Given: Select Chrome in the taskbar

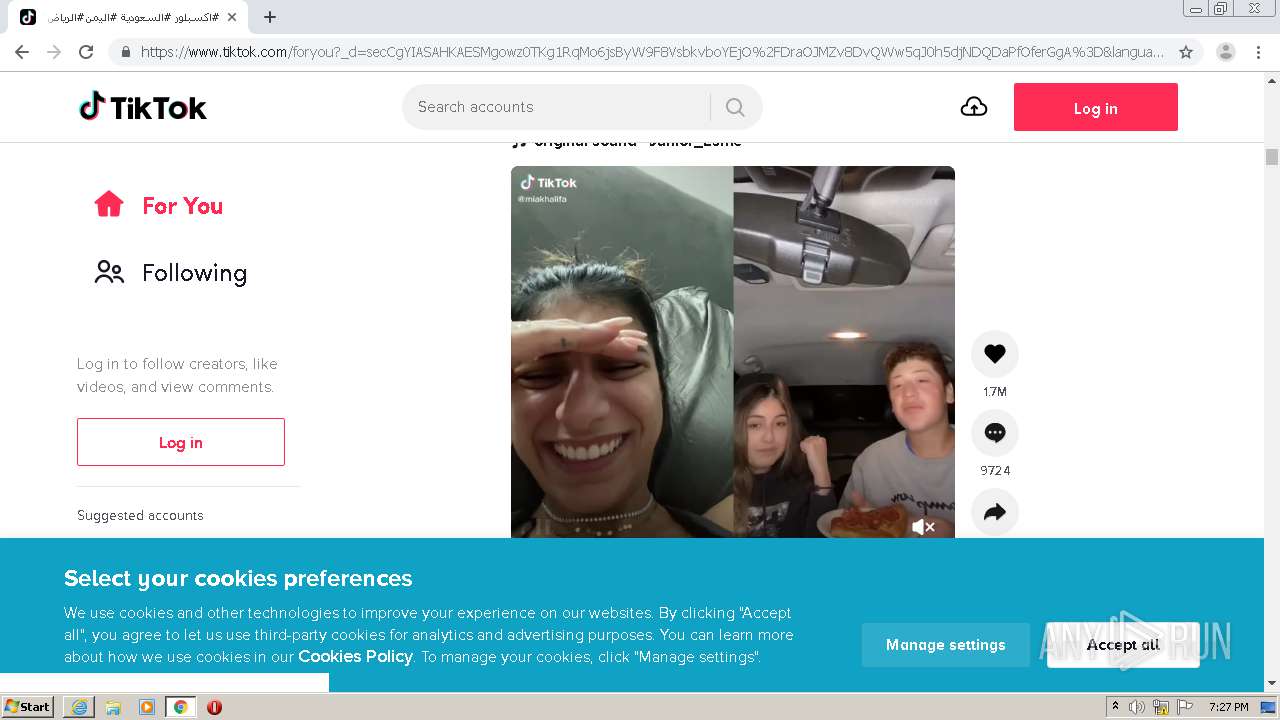Looking at the screenshot, I should [180, 706].
